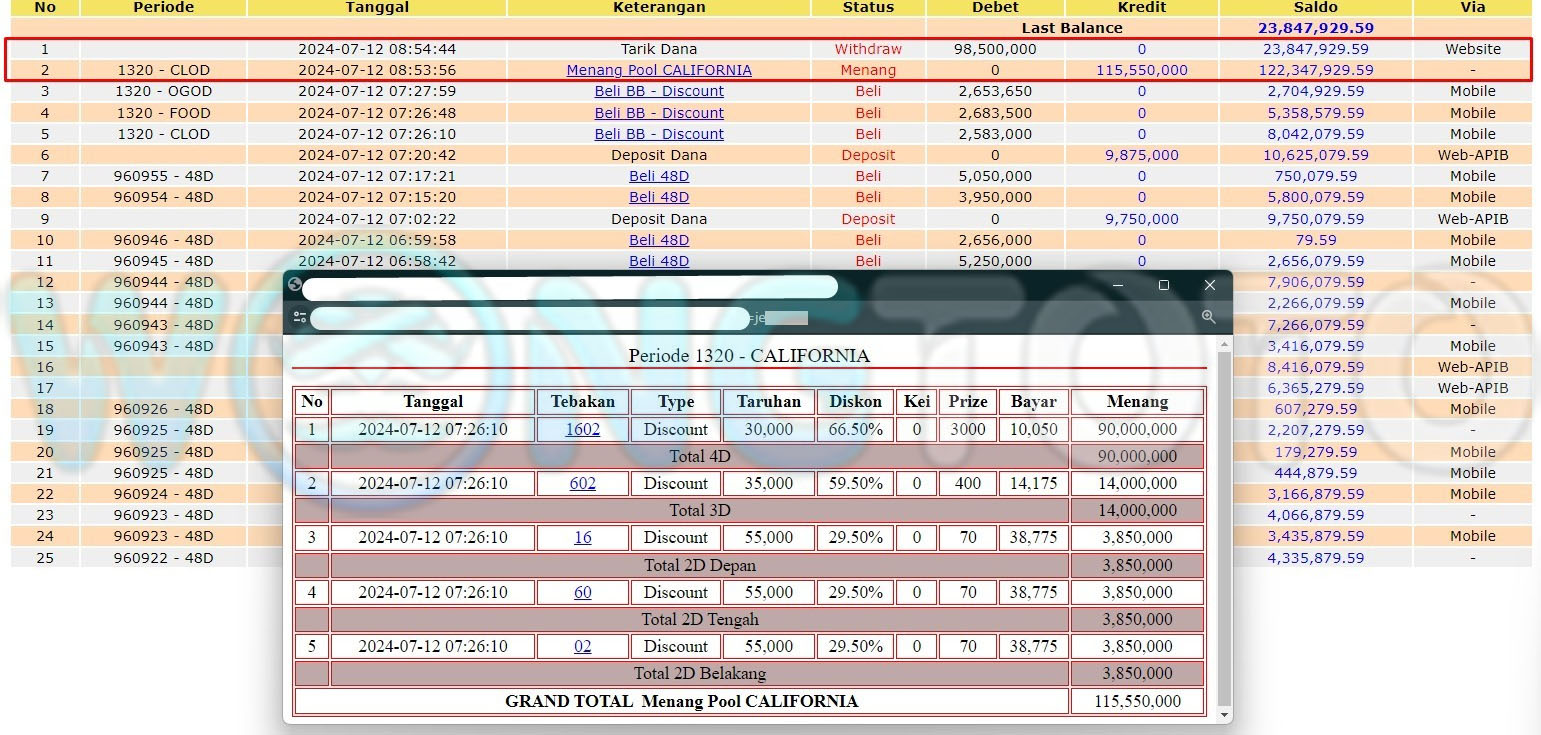Close the popup window

1209,285
